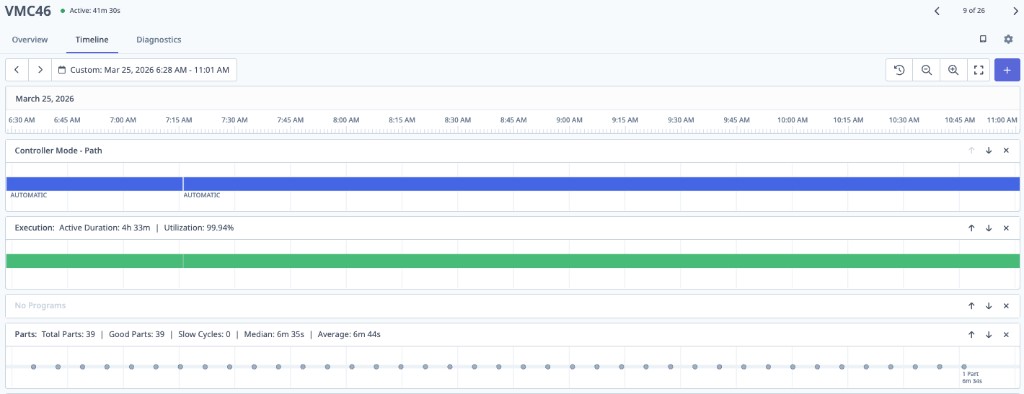1024x394 pixels.
Task: Click the 8:00 AM time label
Action: click(x=346, y=120)
